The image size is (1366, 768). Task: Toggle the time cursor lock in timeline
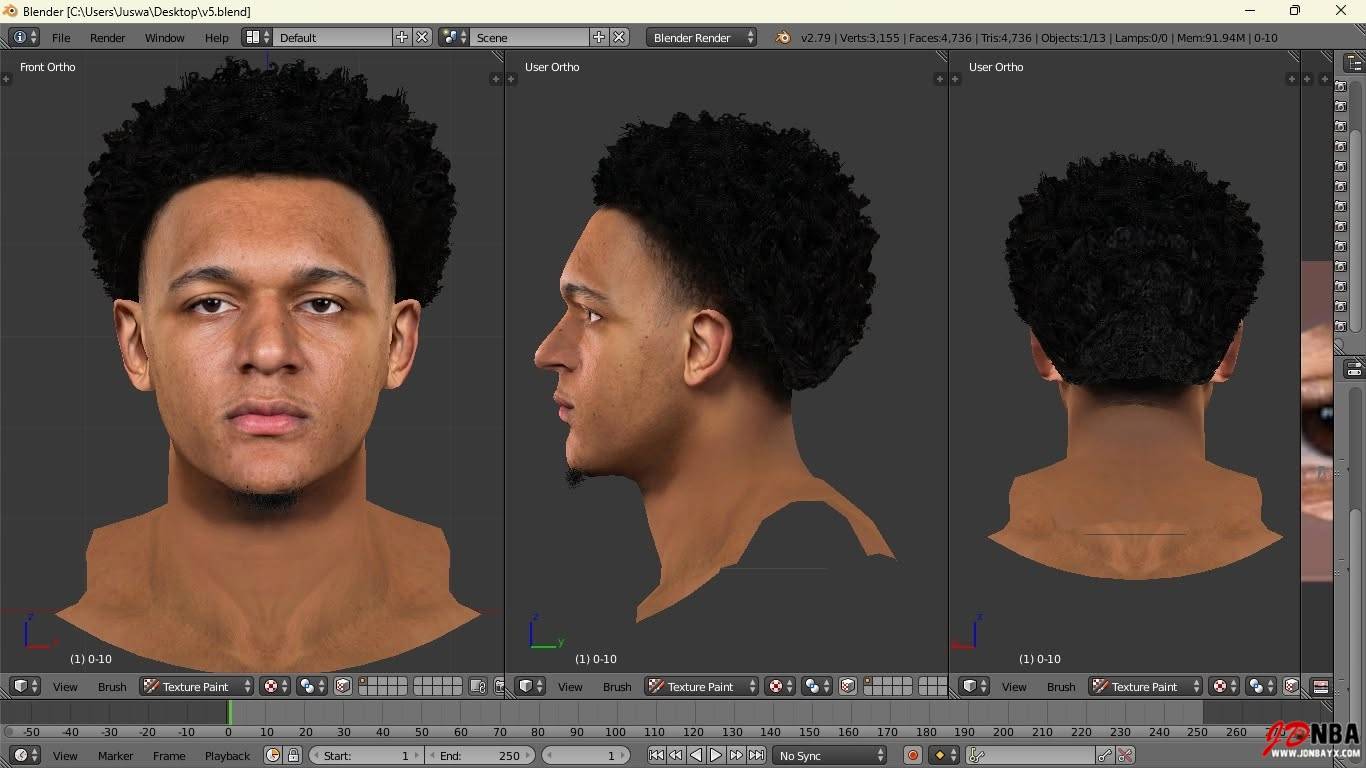pyautogui.click(x=293, y=755)
